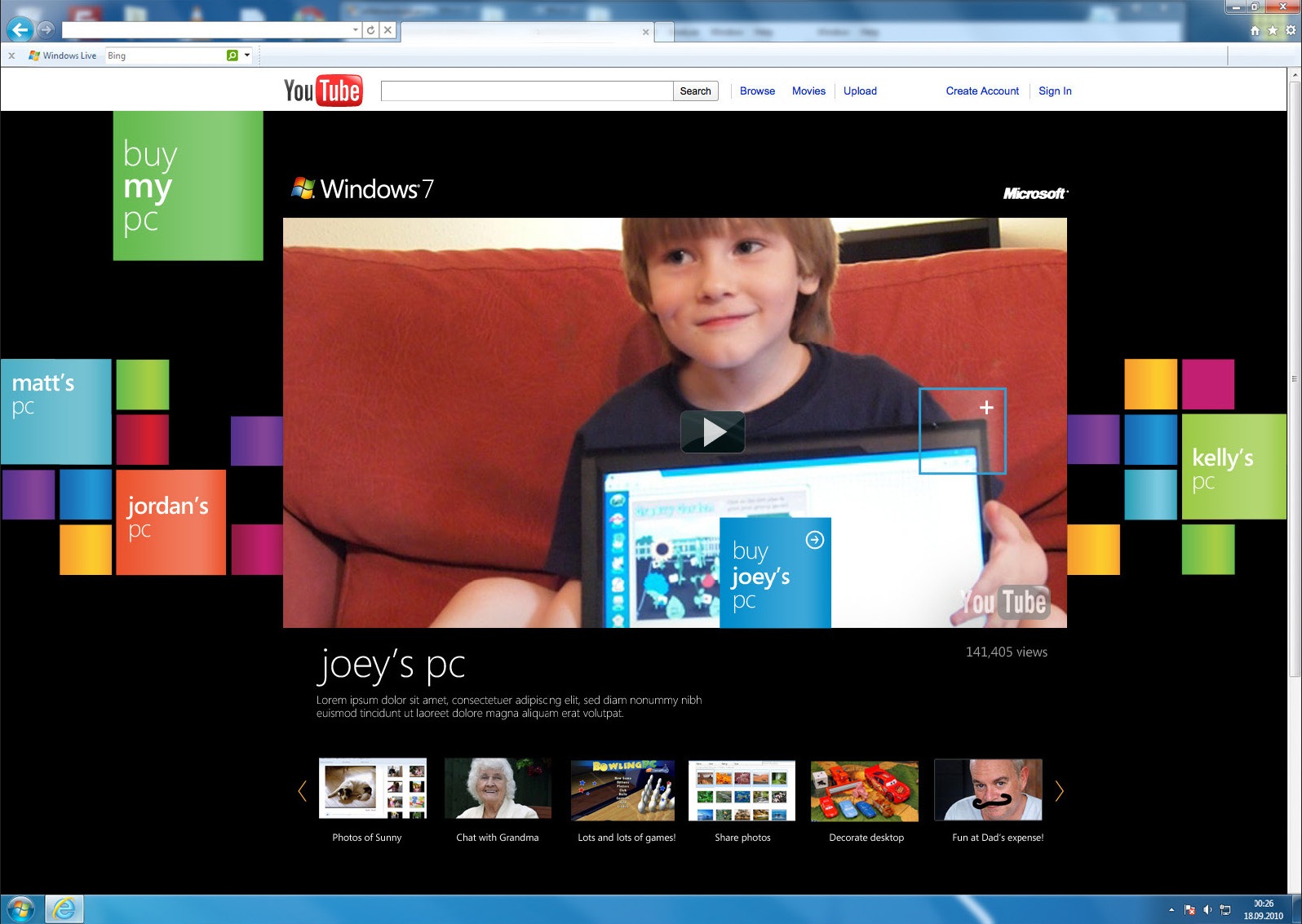Image resolution: width=1302 pixels, height=924 pixels.
Task: Open the Action Center flag icon
Action: (x=1189, y=909)
